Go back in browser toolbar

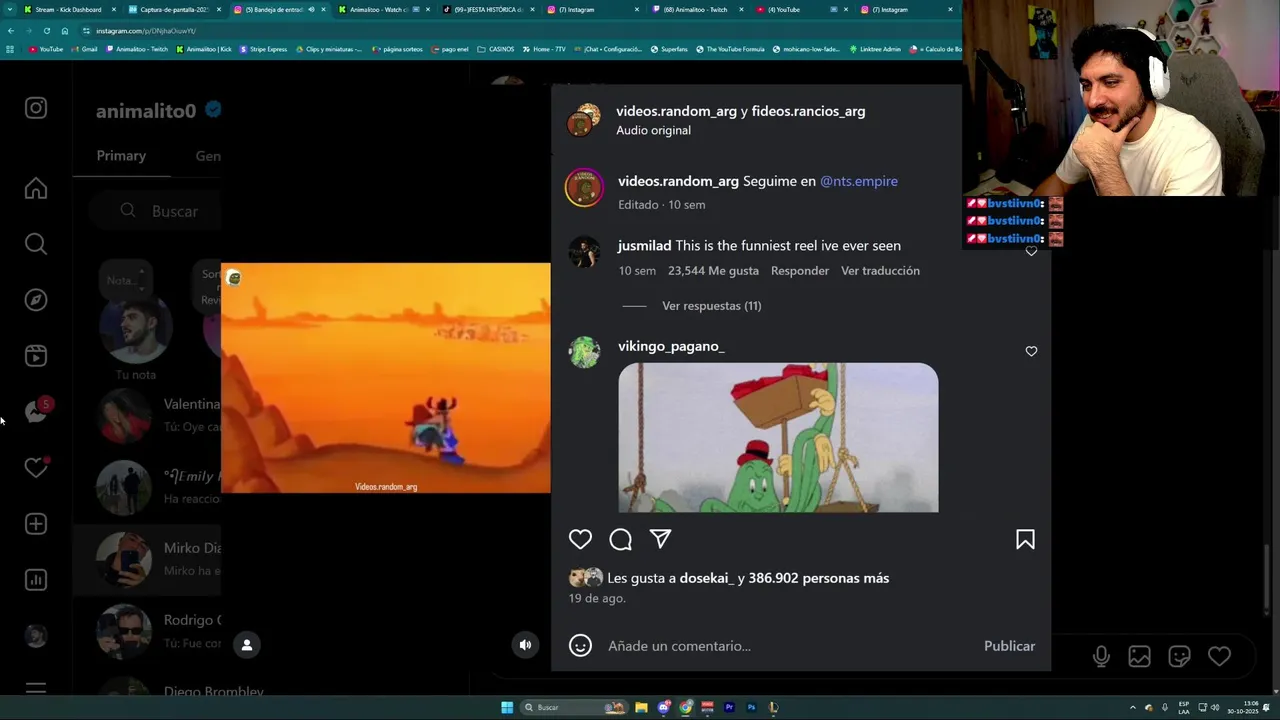[x=11, y=31]
